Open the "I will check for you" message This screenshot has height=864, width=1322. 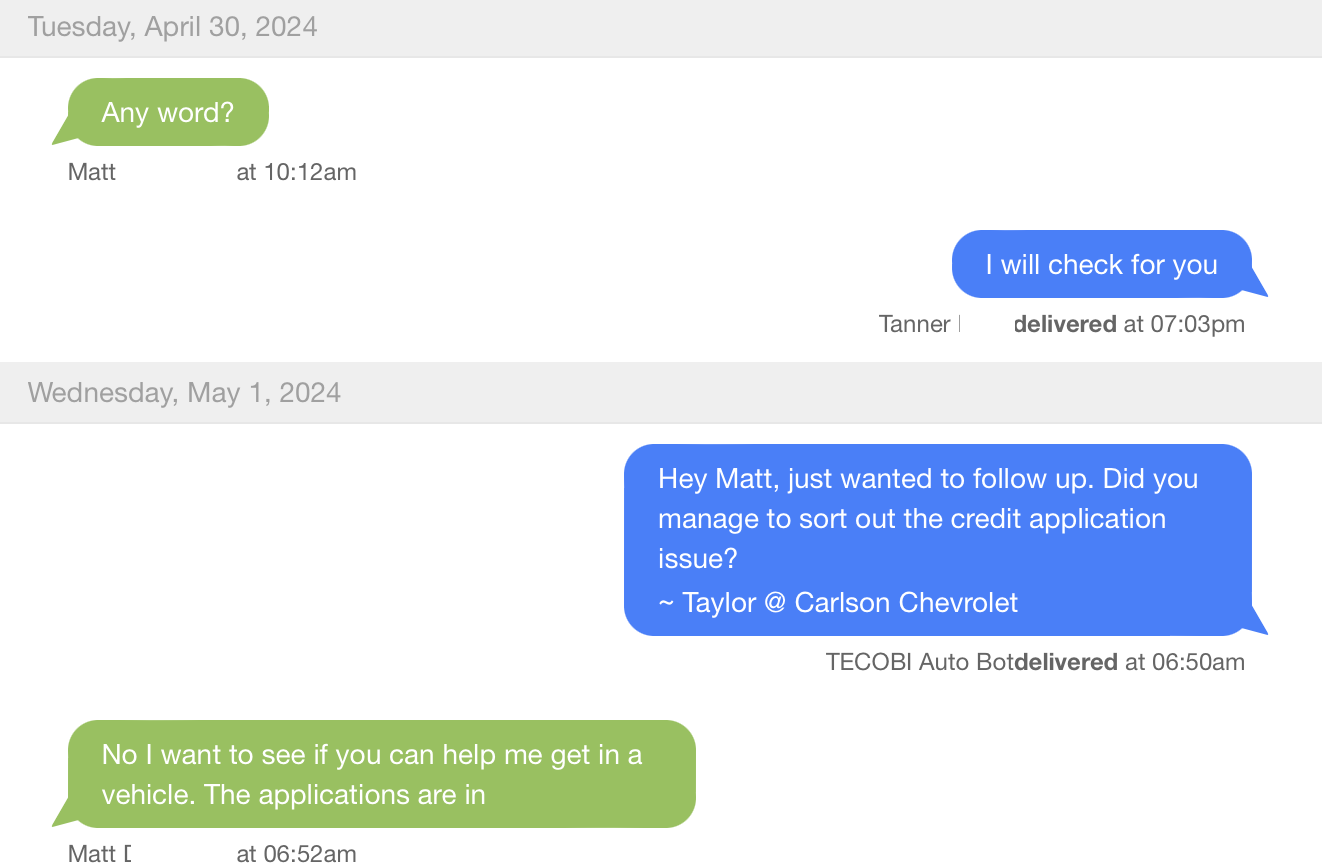[x=1100, y=263]
